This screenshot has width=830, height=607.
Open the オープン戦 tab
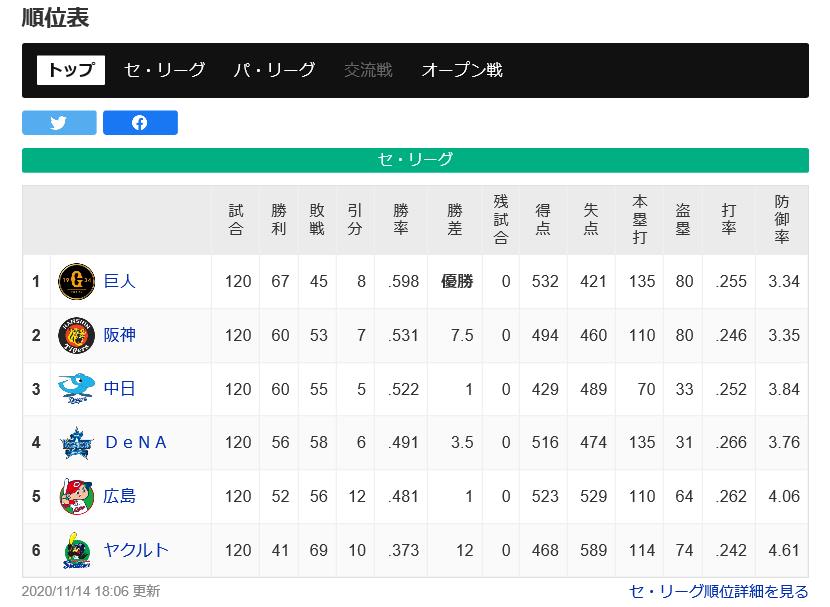pyautogui.click(x=462, y=70)
